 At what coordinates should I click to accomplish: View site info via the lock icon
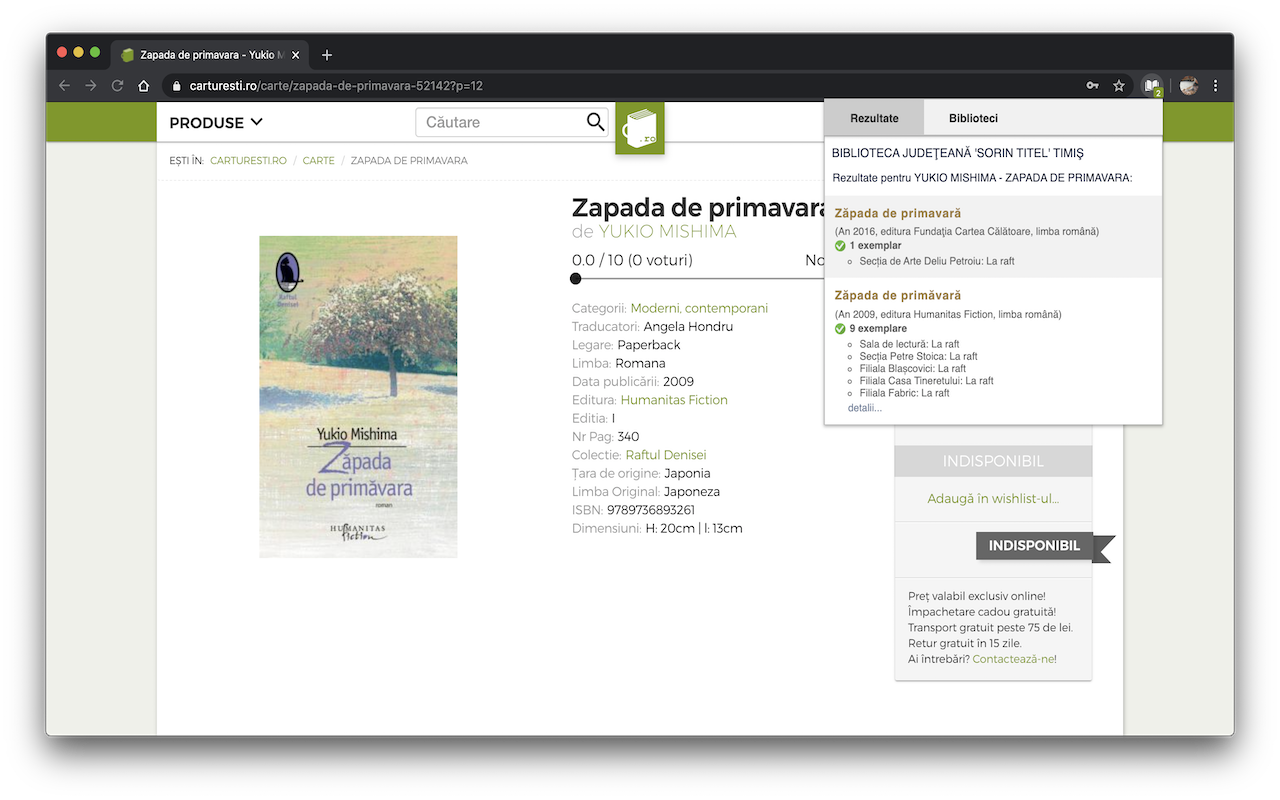click(177, 86)
